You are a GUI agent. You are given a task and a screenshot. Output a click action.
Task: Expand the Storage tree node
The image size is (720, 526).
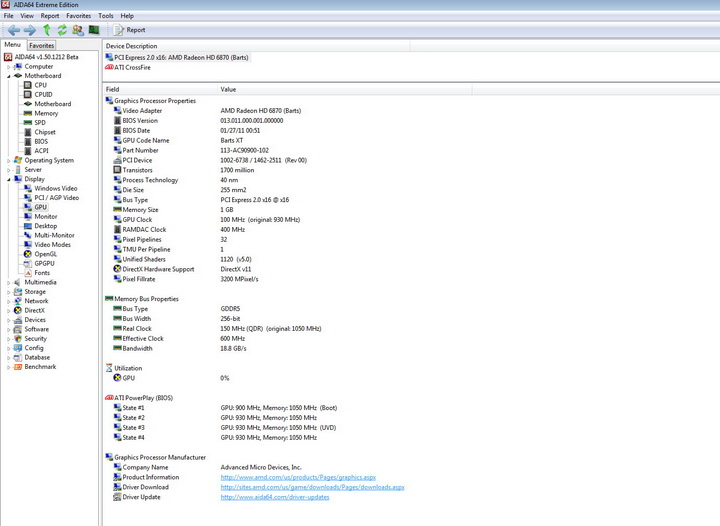pyautogui.click(x=8, y=292)
